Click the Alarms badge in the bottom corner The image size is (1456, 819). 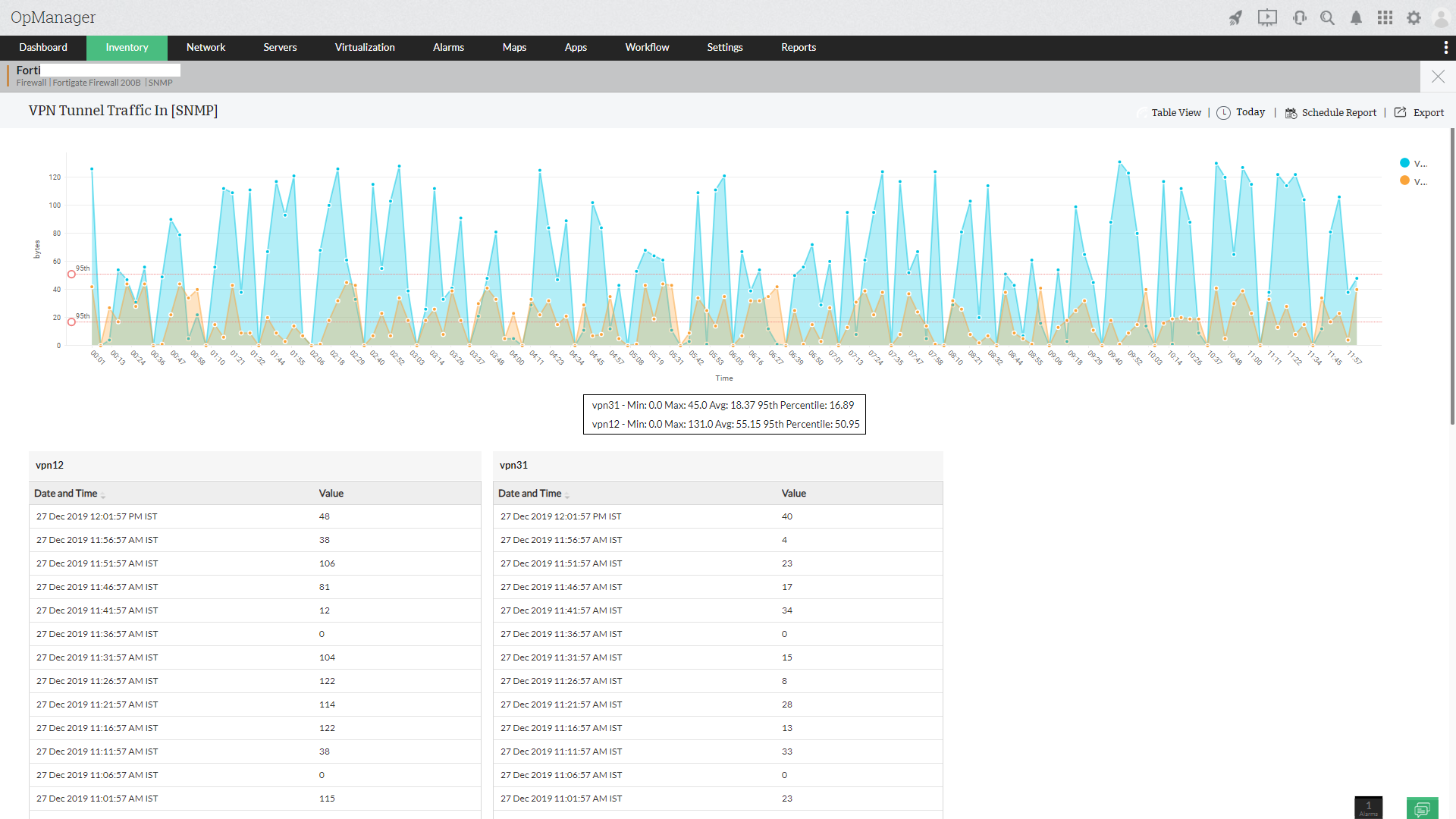[1368, 807]
